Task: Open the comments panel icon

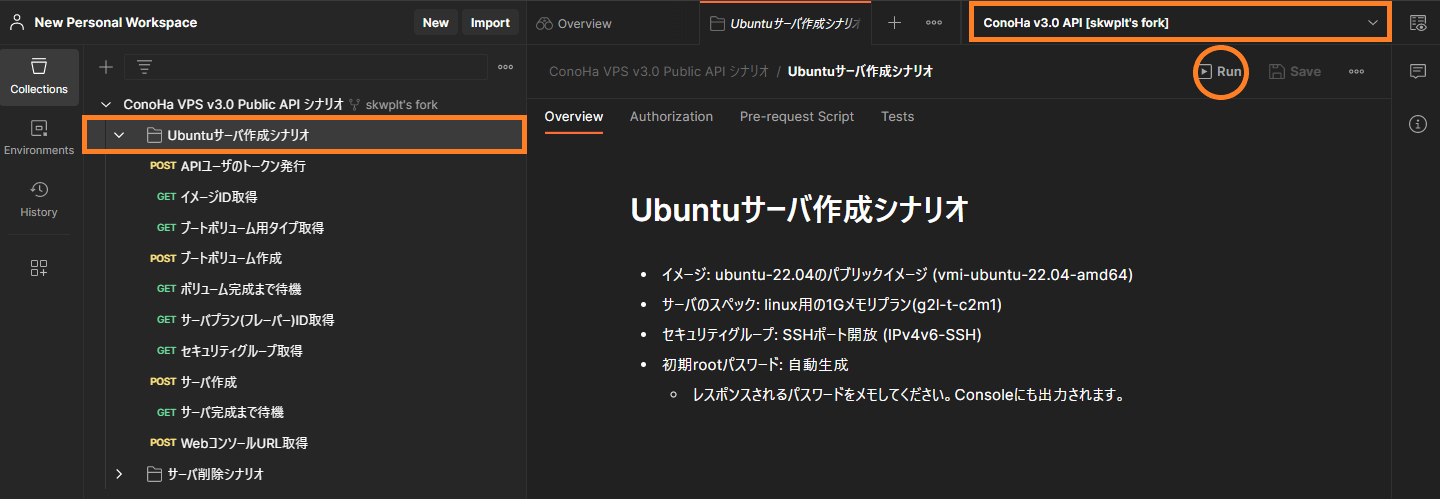Action: click(1417, 71)
